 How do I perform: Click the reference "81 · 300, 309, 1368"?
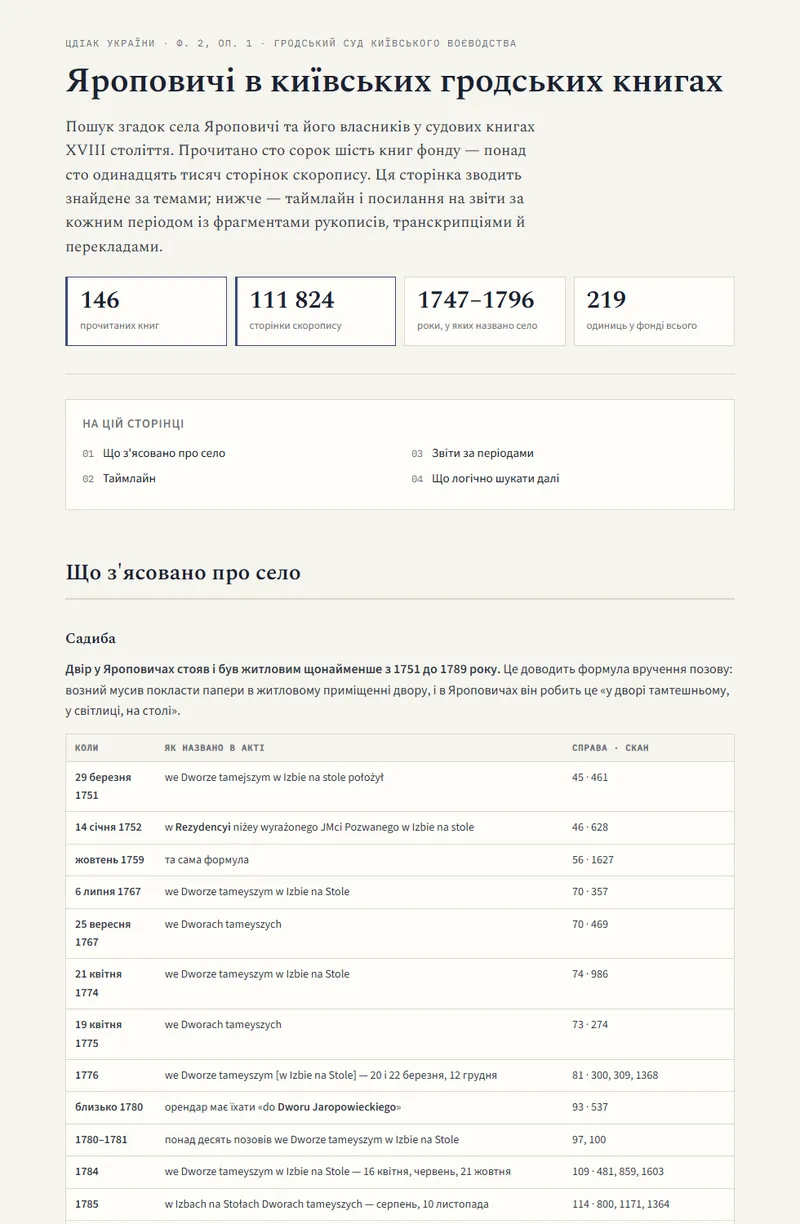[x=615, y=1075]
